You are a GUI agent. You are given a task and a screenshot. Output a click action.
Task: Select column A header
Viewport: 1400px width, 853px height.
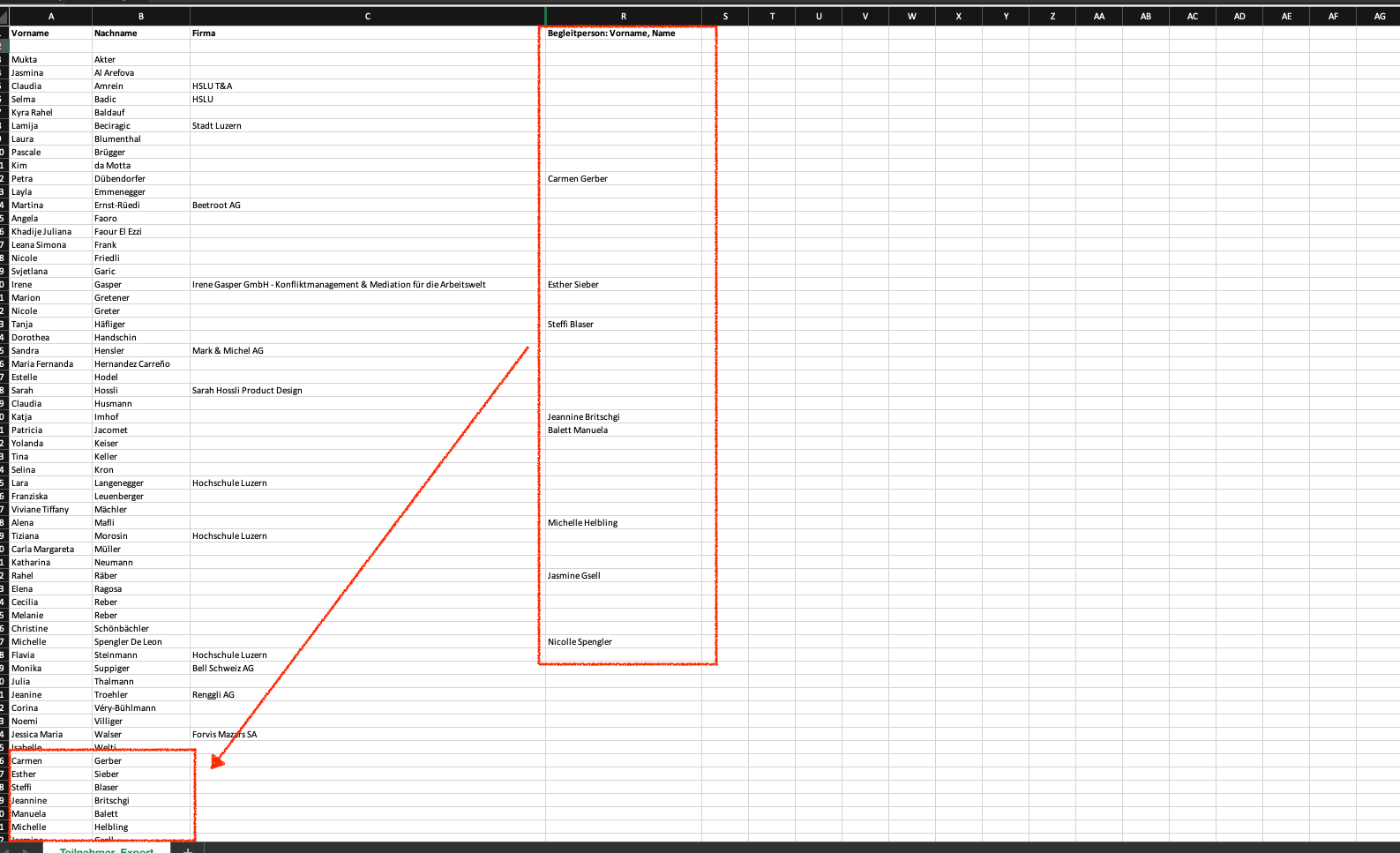tap(51, 16)
